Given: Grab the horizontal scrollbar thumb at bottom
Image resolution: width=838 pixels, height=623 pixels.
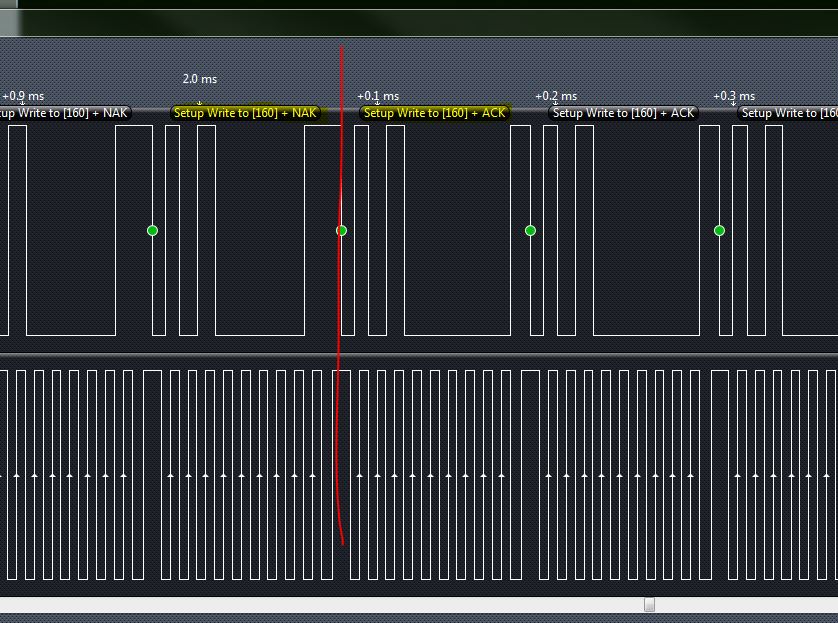Looking at the screenshot, I should click(649, 604).
